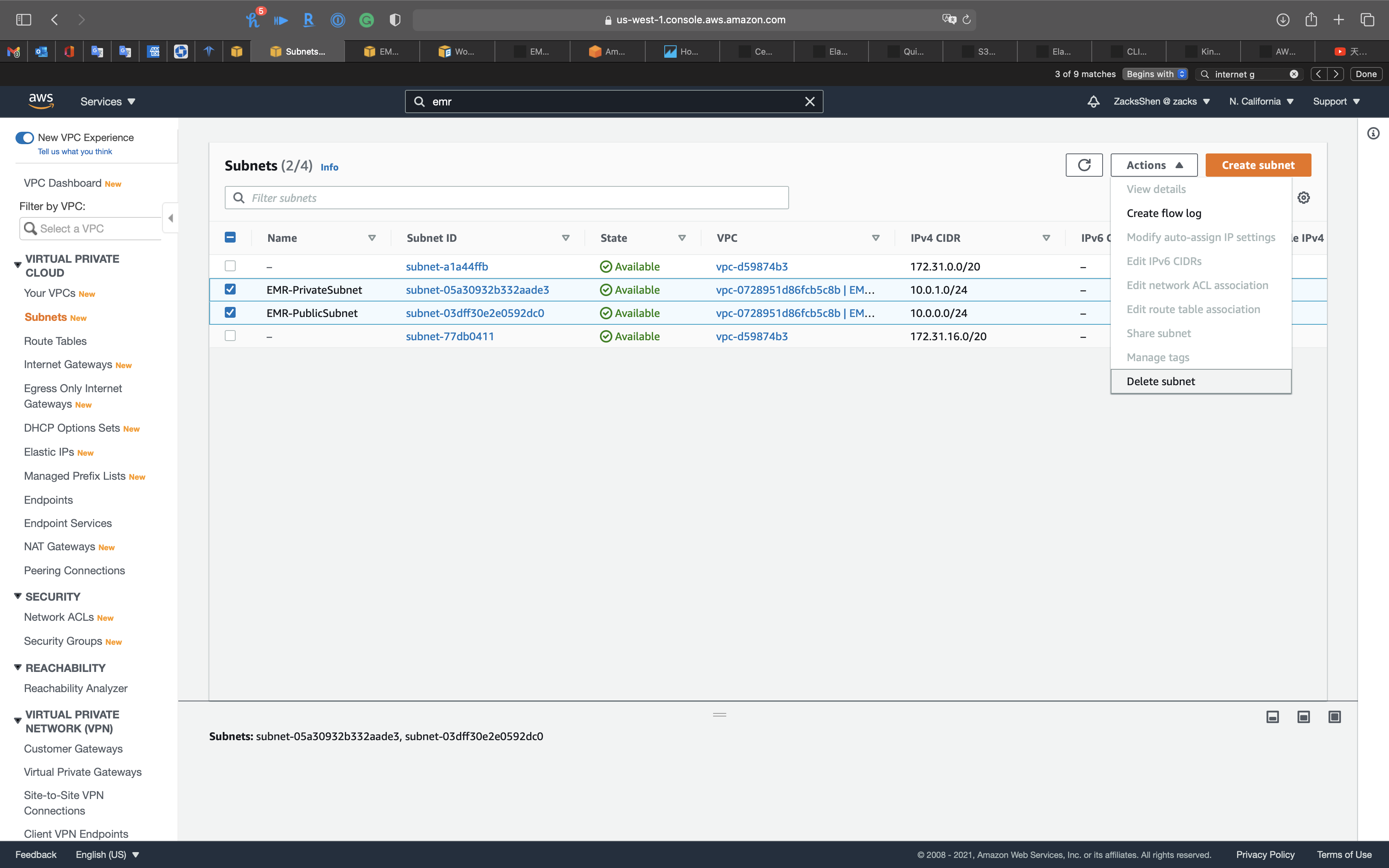Open the N. California region dropdown
Viewport: 1389px width, 868px height.
(1261, 102)
